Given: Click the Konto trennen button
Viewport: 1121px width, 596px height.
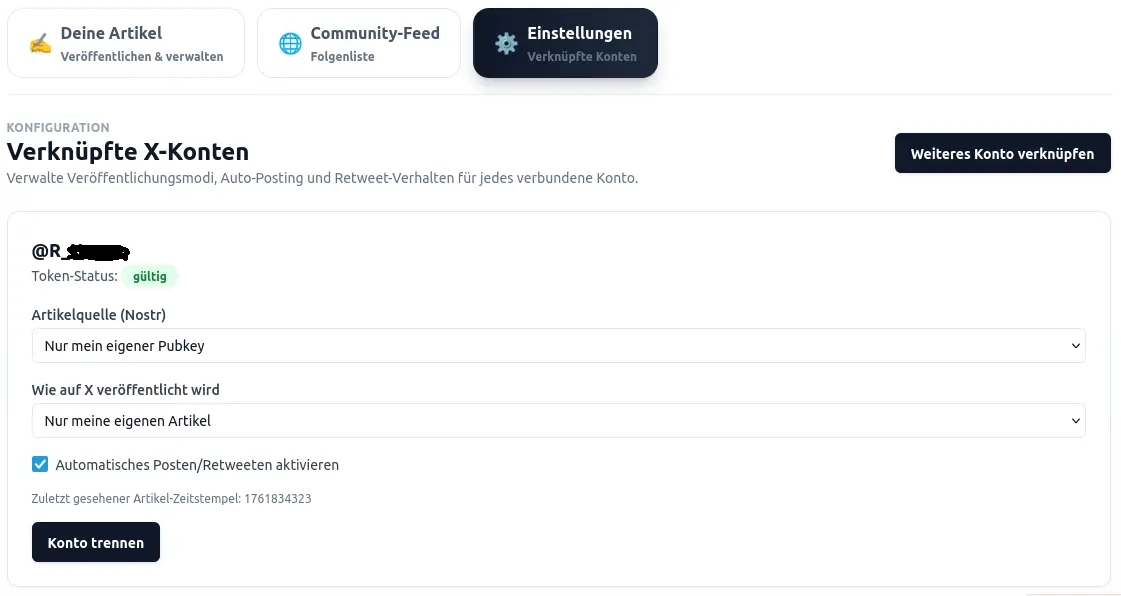Looking at the screenshot, I should tap(96, 542).
